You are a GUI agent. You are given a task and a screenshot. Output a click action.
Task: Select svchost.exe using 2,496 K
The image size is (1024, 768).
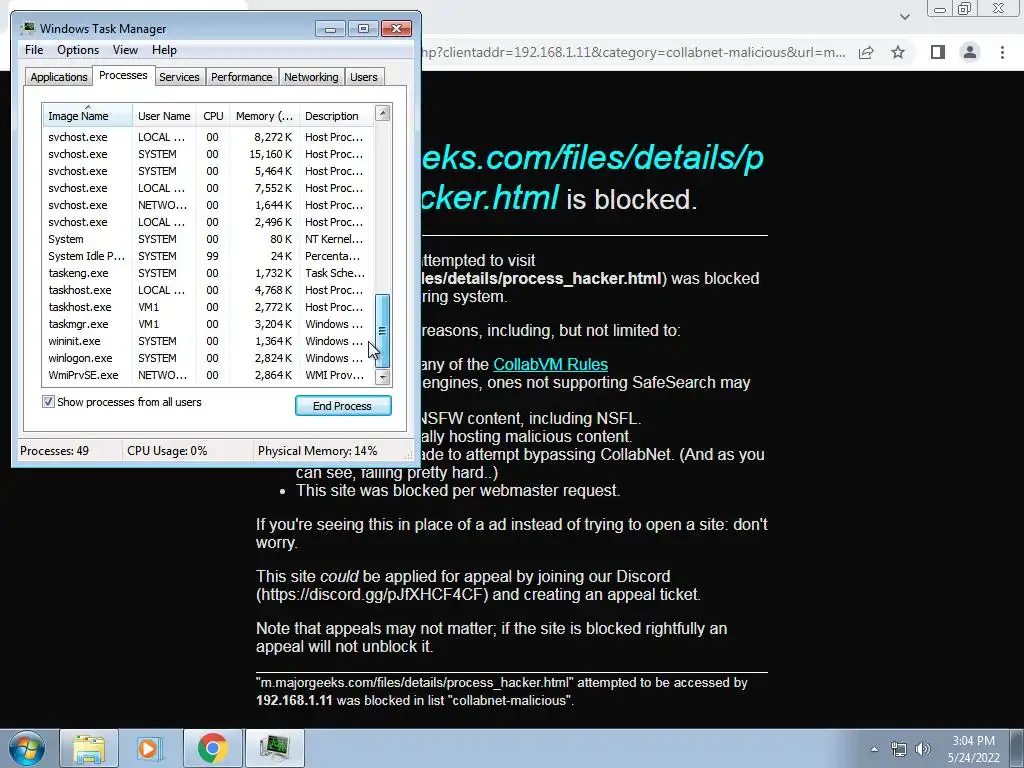pos(208,222)
